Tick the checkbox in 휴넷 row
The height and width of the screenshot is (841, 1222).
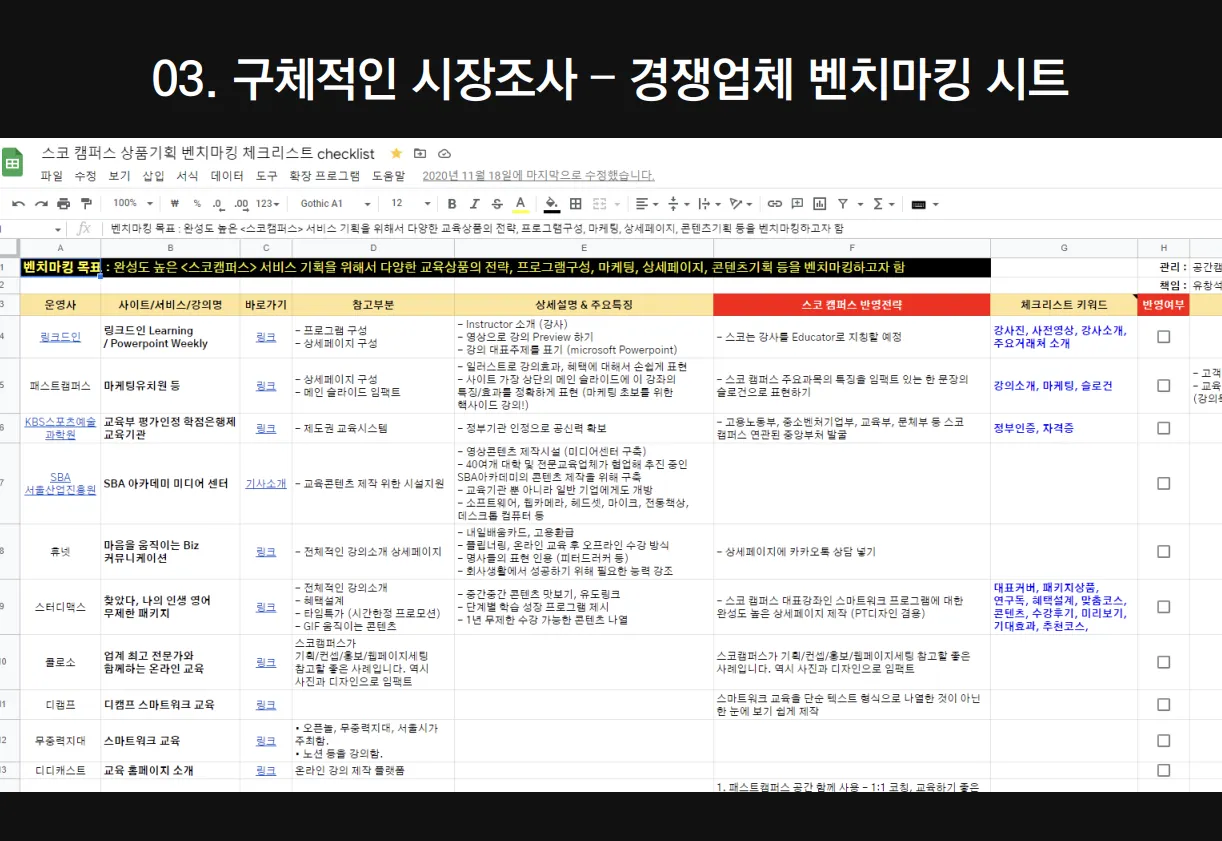(x=1163, y=551)
